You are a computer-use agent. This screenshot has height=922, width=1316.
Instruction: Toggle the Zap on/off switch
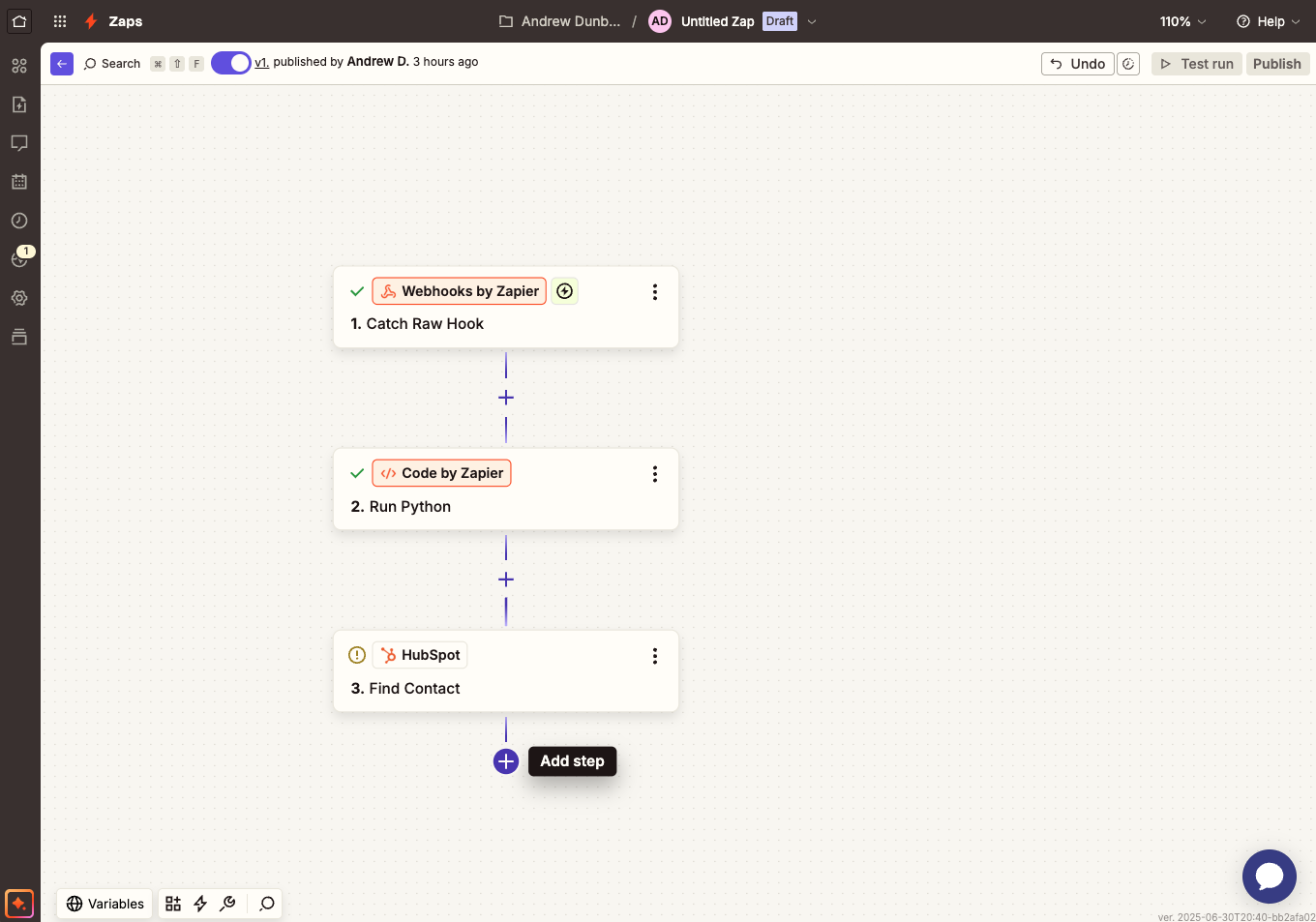point(231,63)
